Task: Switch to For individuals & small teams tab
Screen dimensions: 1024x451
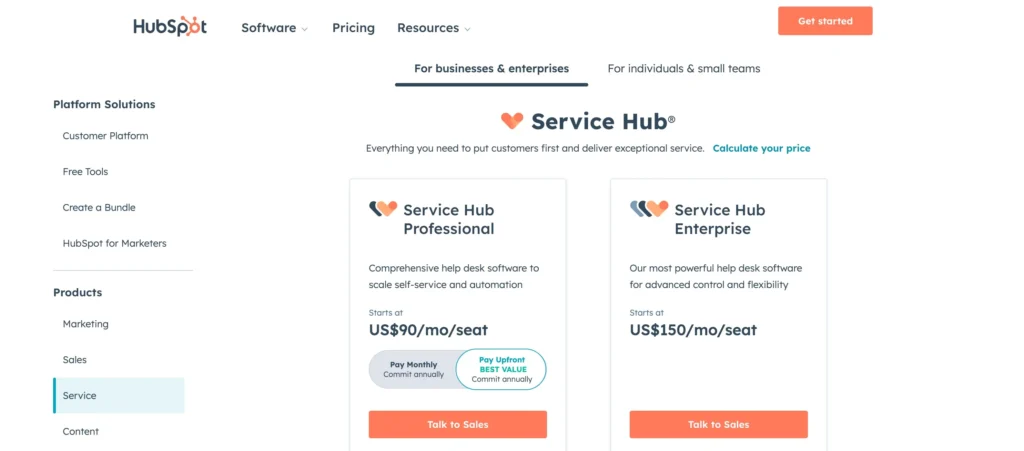Action: coord(684,69)
